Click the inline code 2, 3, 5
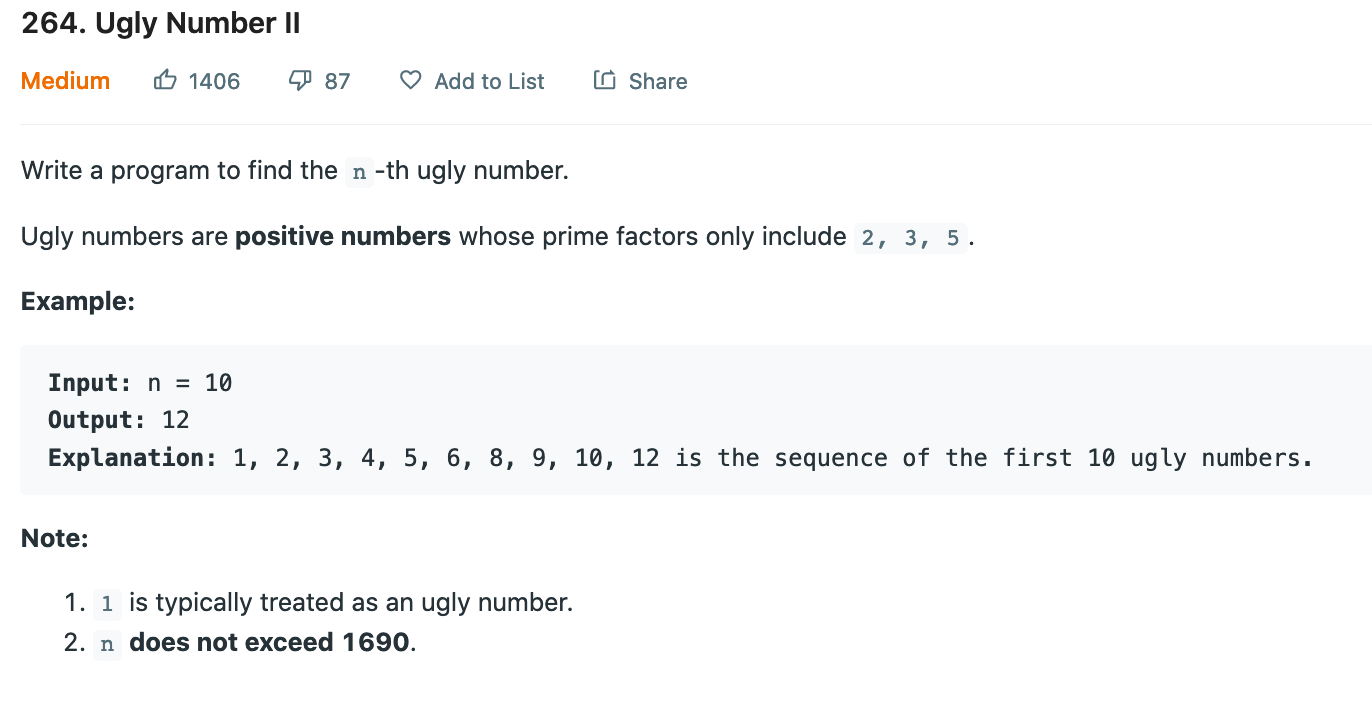This screenshot has width=1372, height=710. pyautogui.click(x=910, y=238)
